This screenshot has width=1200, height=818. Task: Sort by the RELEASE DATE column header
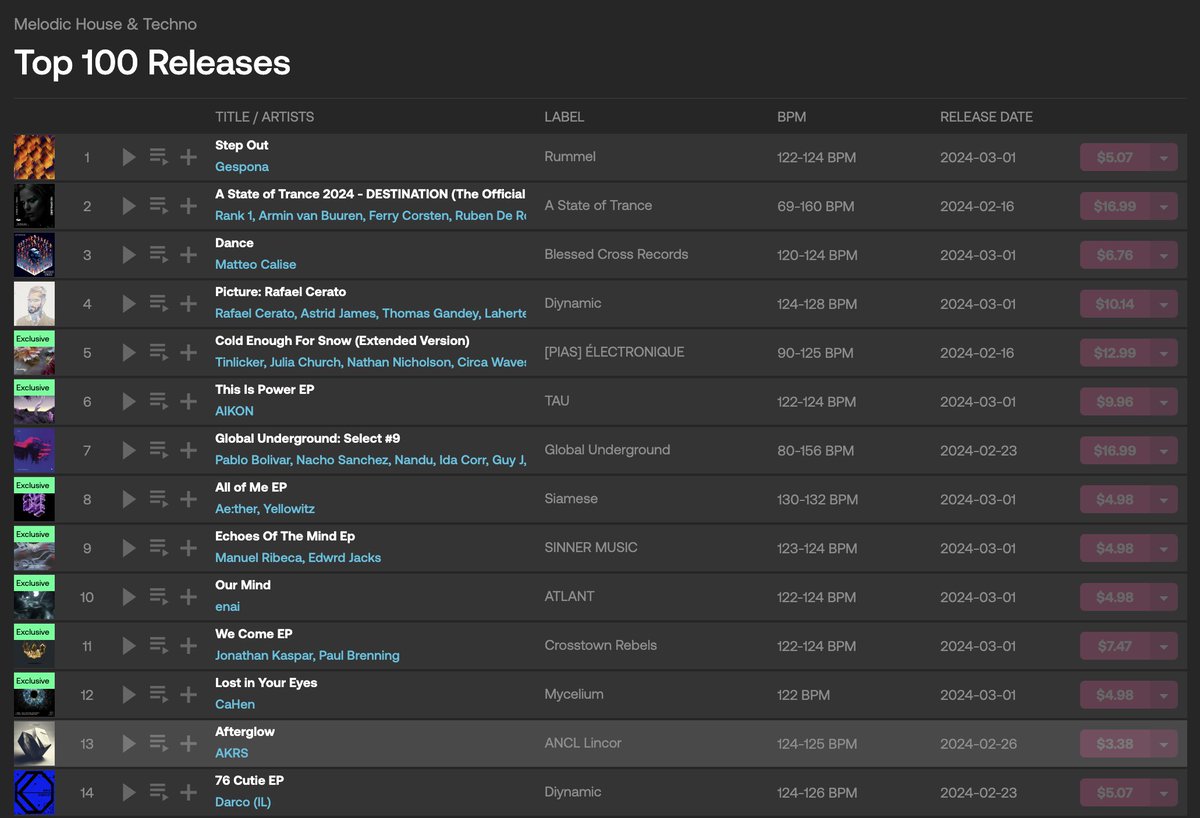click(x=986, y=116)
